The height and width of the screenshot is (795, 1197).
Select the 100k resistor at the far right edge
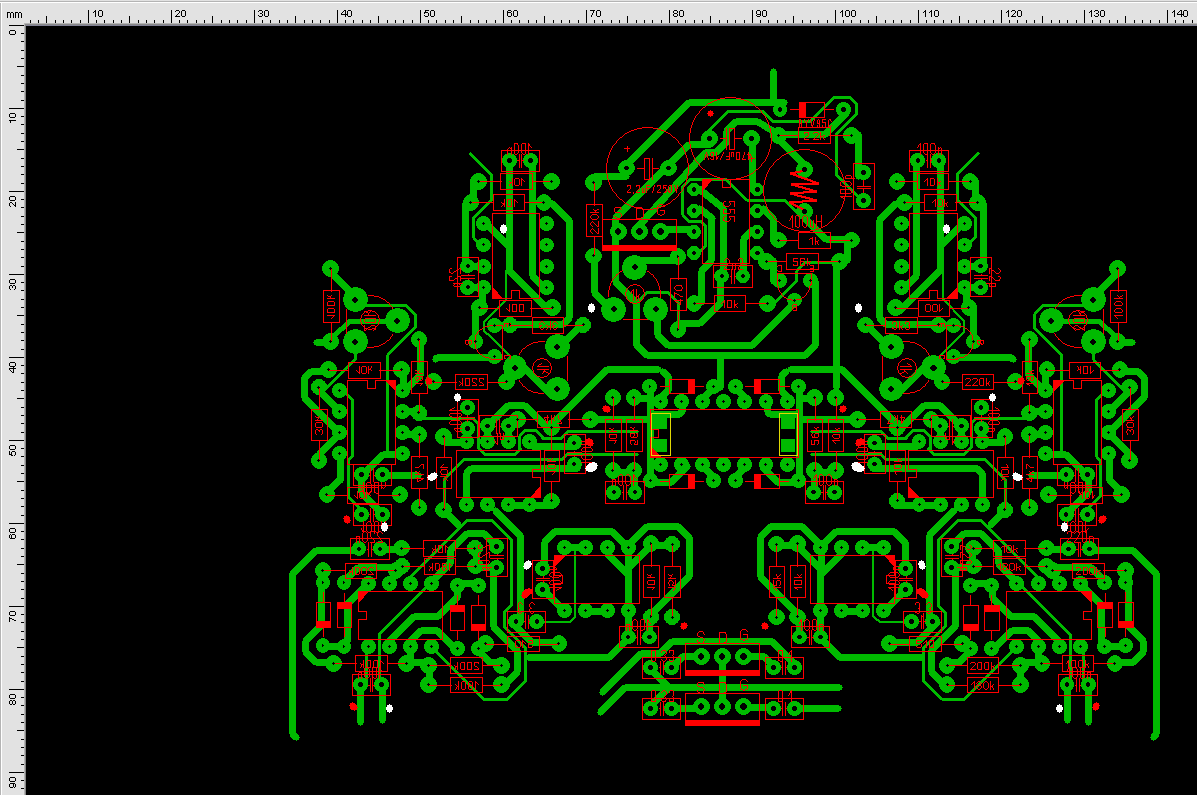pos(1118,306)
